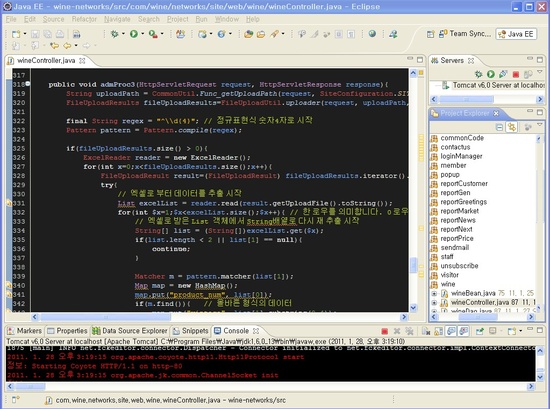Open dropdown arrow next to Run icon
The image size is (550, 409).
tap(142, 34)
